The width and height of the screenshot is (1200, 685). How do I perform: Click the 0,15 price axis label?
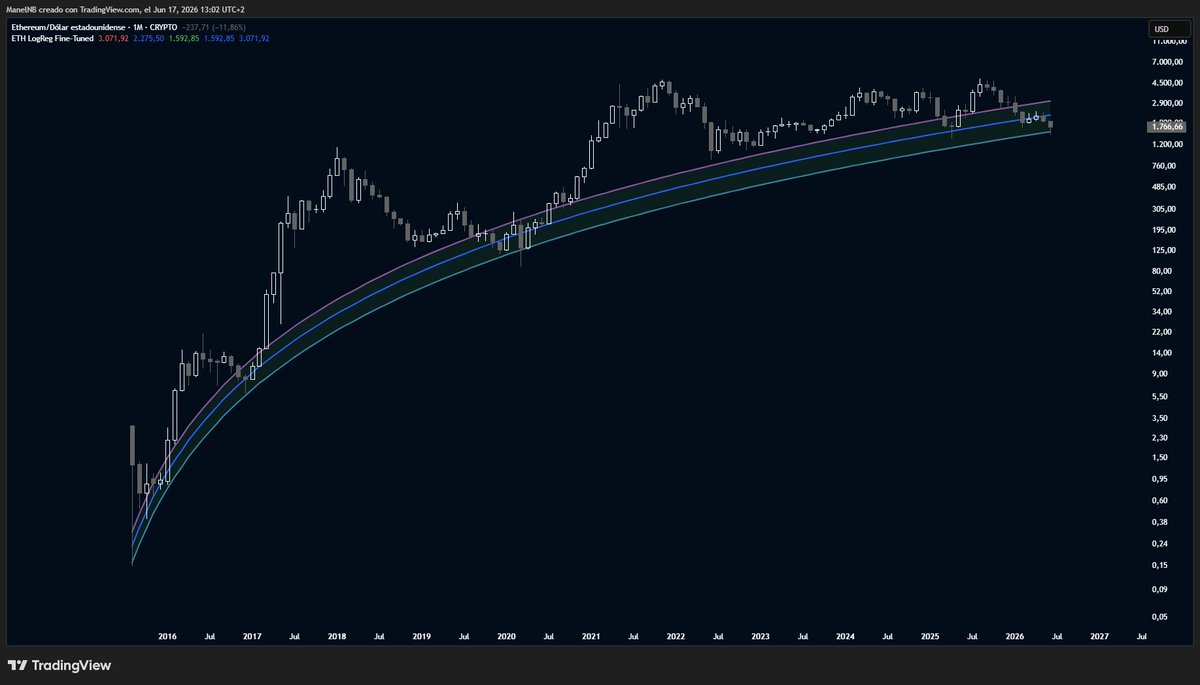pos(1161,565)
